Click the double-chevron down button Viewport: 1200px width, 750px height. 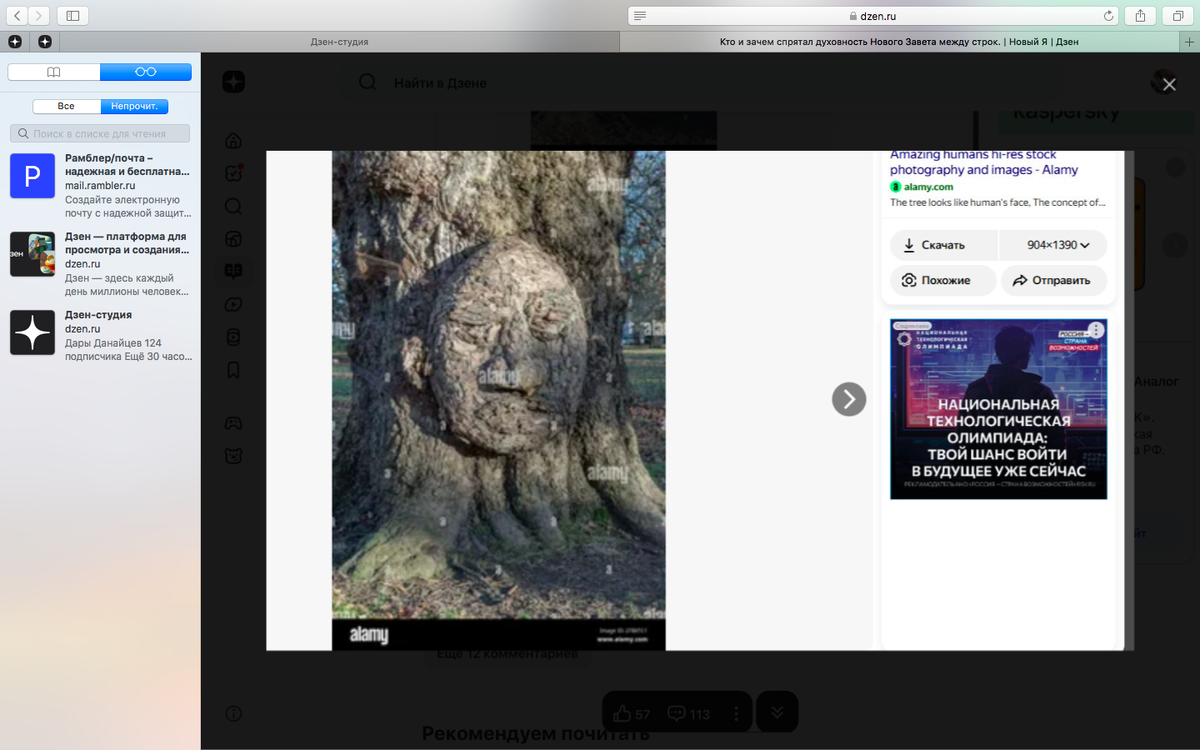click(x=777, y=713)
